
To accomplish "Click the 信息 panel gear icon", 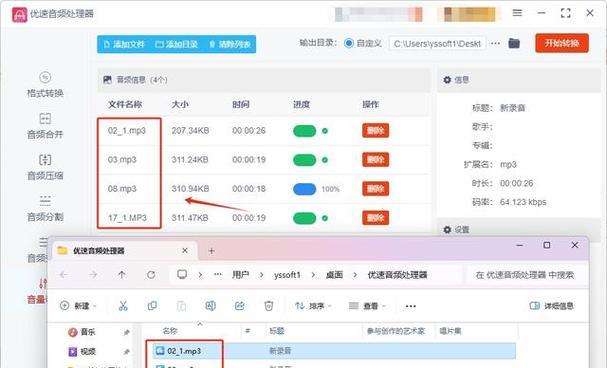I will (447, 80).
